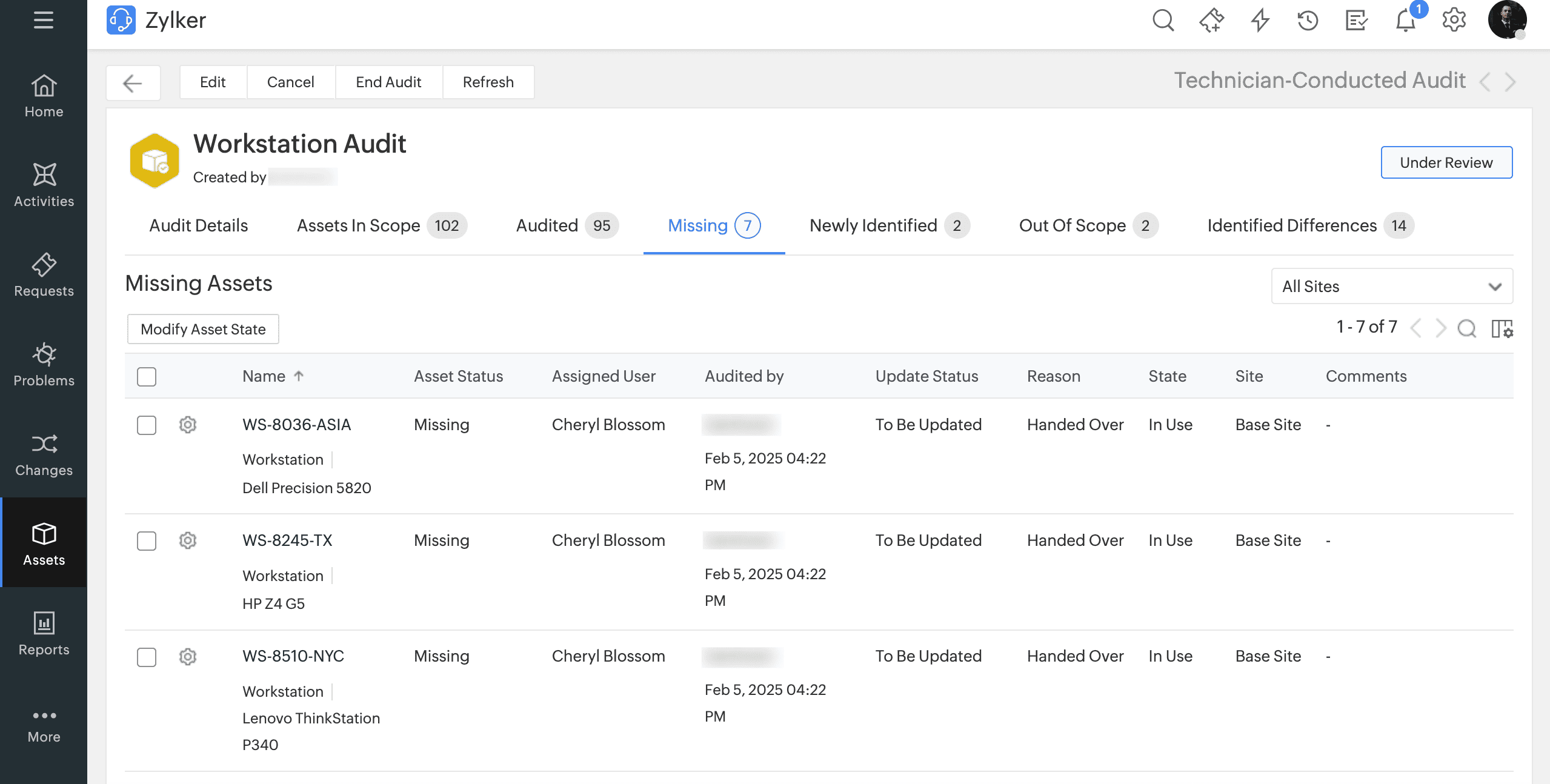Image resolution: width=1550 pixels, height=784 pixels.
Task: Select checkbox for WS-8245-TX row
Action: pyautogui.click(x=147, y=540)
